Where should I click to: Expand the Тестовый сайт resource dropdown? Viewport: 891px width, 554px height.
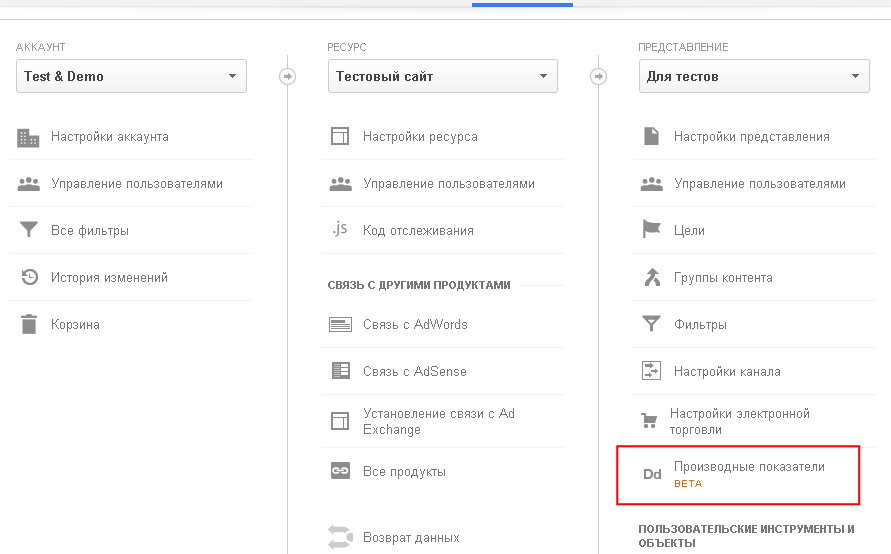pyautogui.click(x=442, y=76)
